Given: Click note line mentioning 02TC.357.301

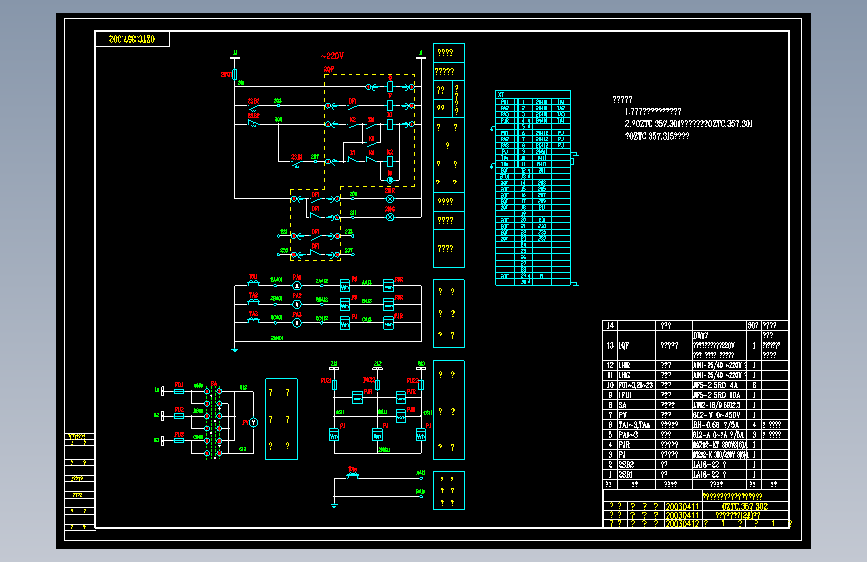Looking at the screenshot, I should 688,124.
